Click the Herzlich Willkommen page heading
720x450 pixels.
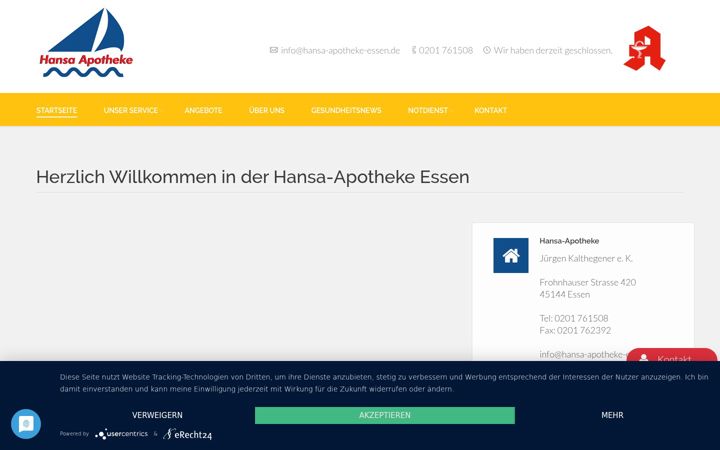tap(253, 177)
